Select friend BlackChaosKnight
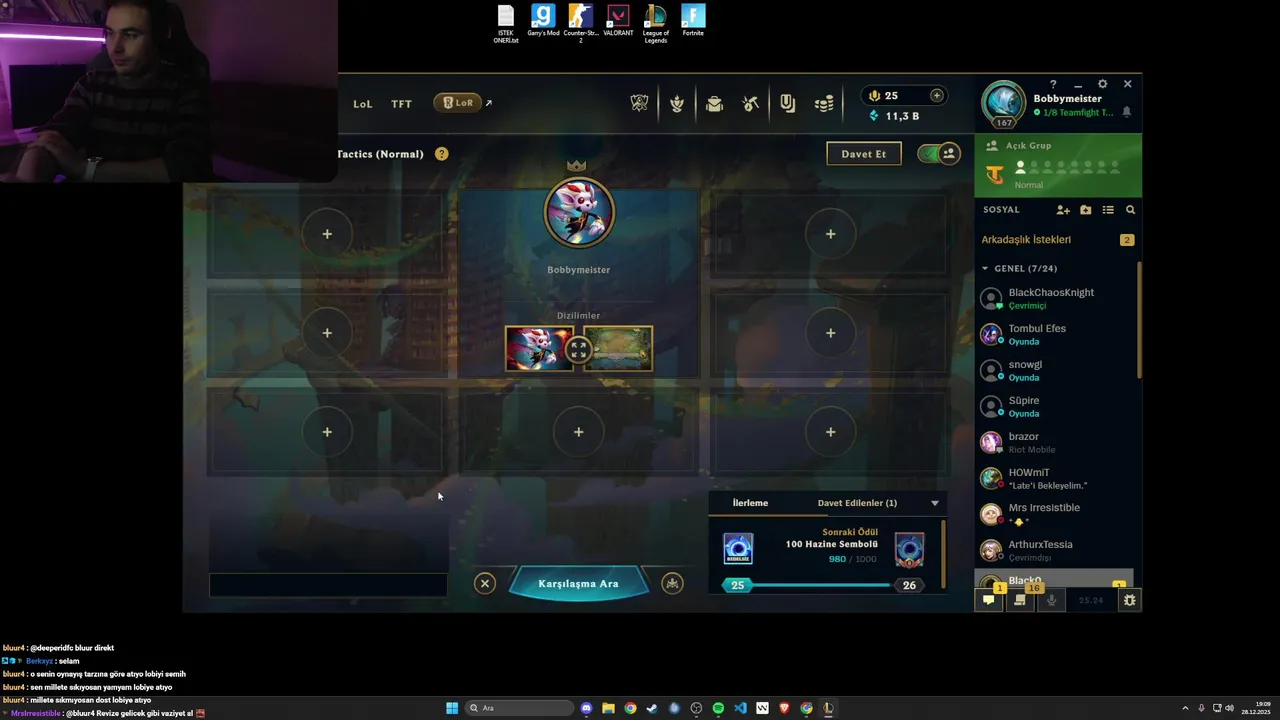The width and height of the screenshot is (1280, 720). tap(1057, 298)
